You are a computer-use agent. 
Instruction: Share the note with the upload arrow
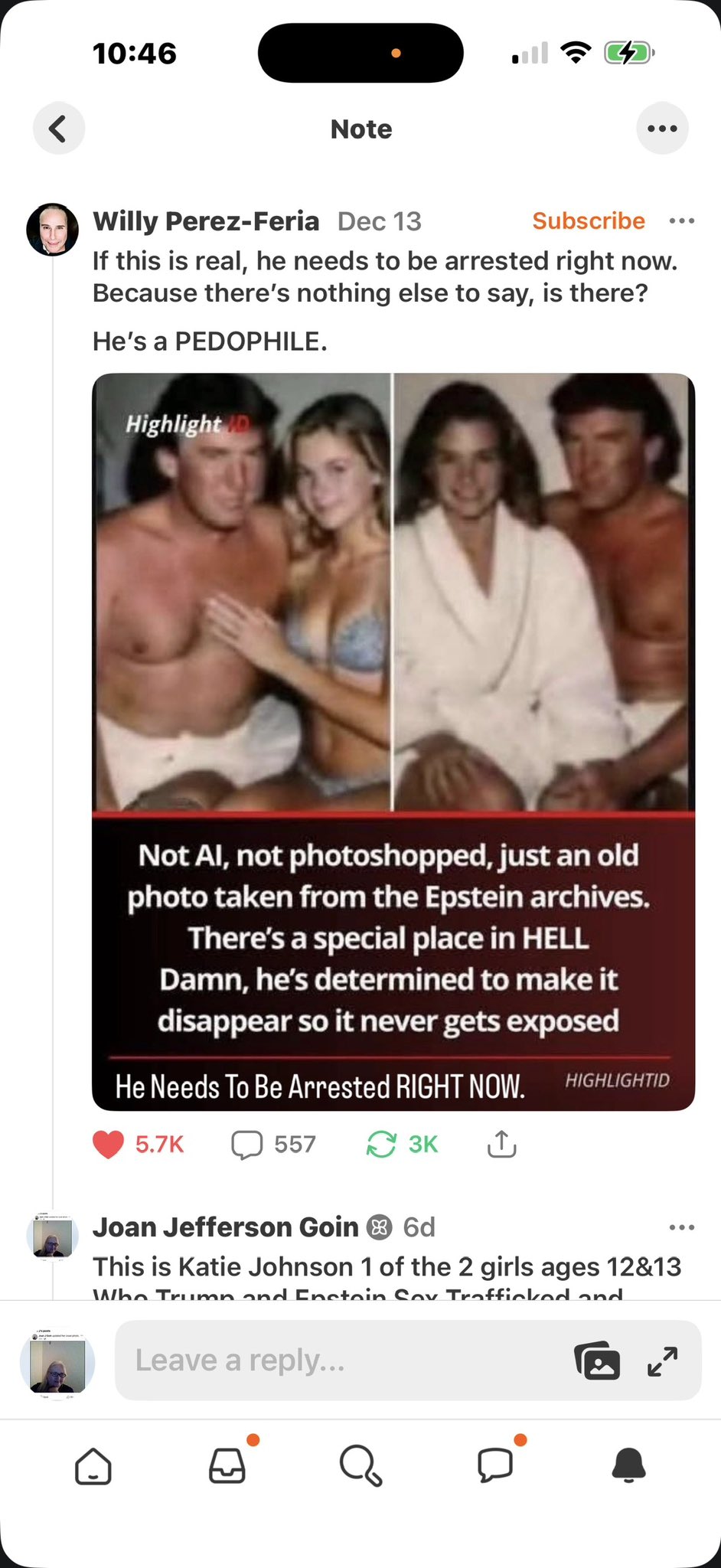coord(501,1144)
